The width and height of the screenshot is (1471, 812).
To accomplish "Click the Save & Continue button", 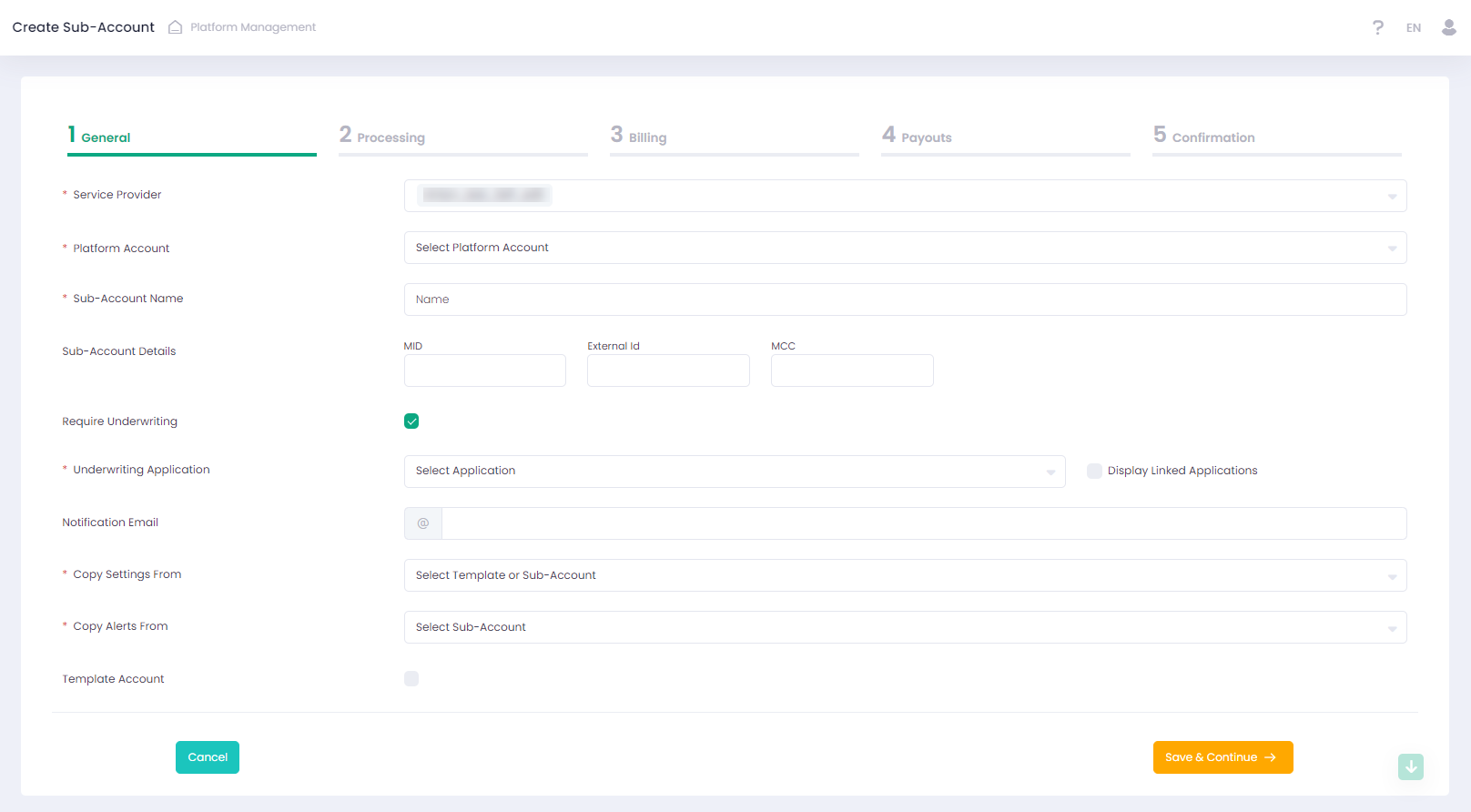I will 1222,757.
